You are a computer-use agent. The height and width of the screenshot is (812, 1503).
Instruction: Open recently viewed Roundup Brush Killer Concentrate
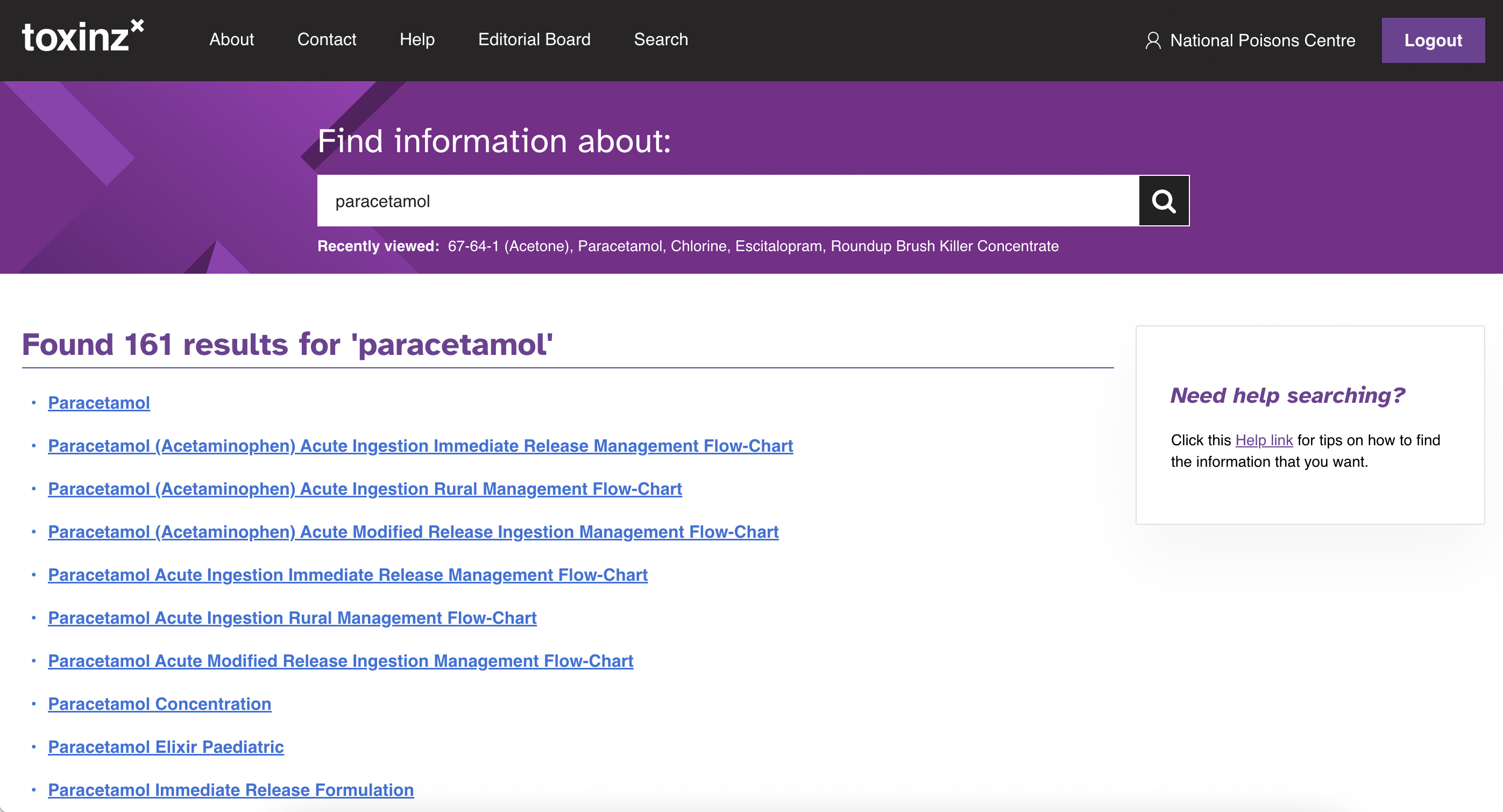coord(945,246)
